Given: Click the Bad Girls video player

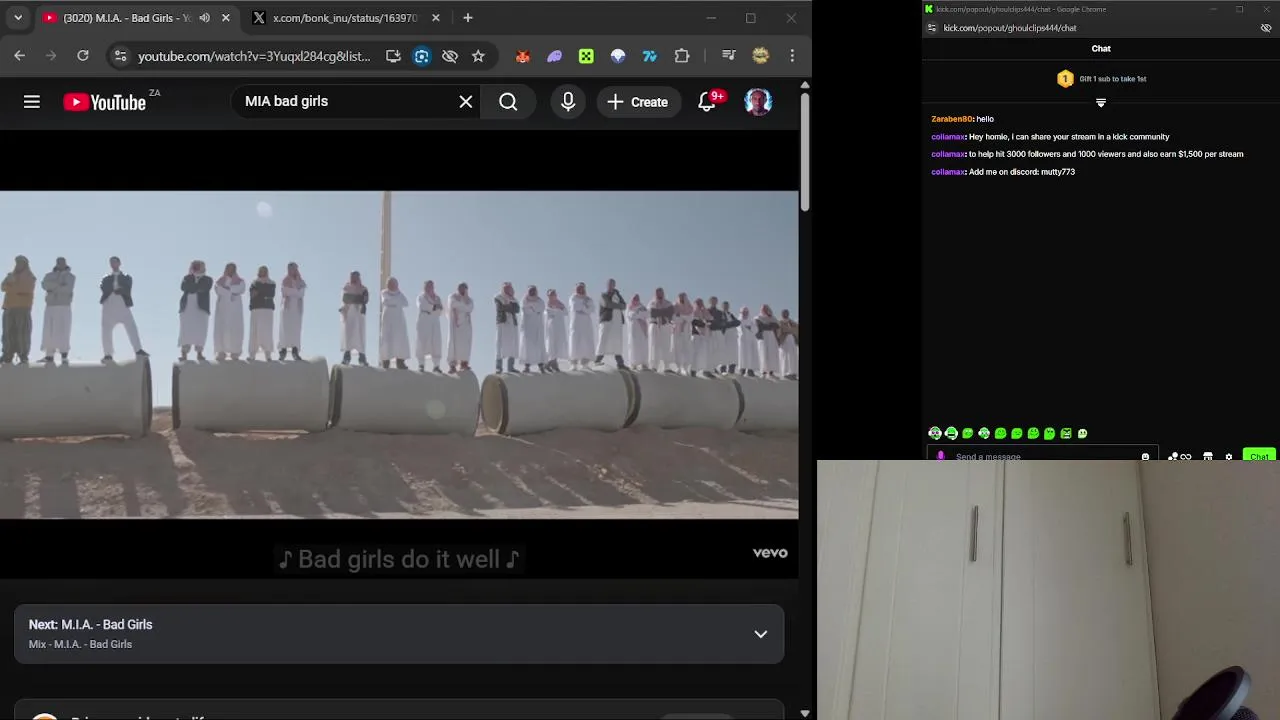Looking at the screenshot, I should pyautogui.click(x=399, y=355).
